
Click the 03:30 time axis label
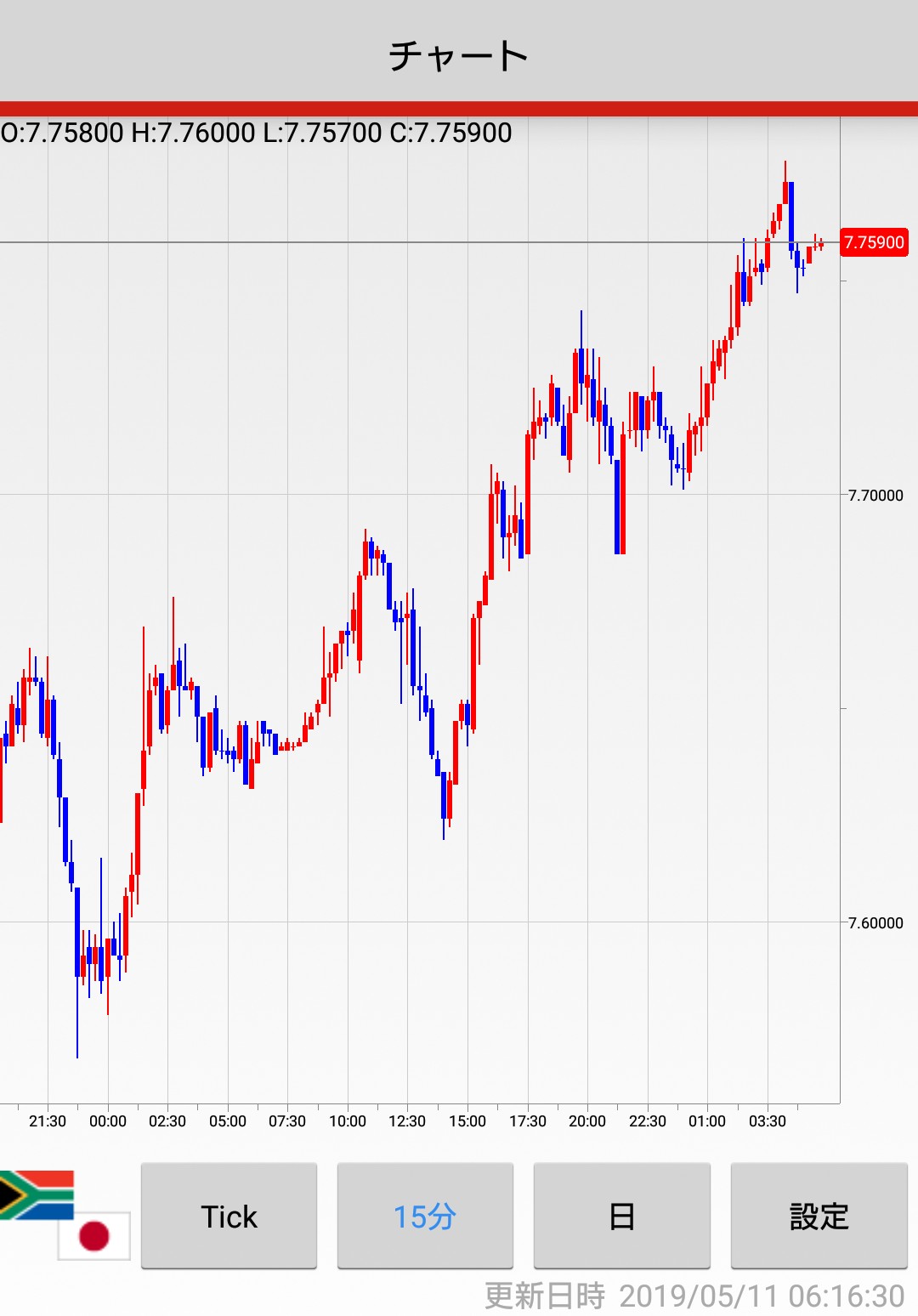coord(768,1121)
